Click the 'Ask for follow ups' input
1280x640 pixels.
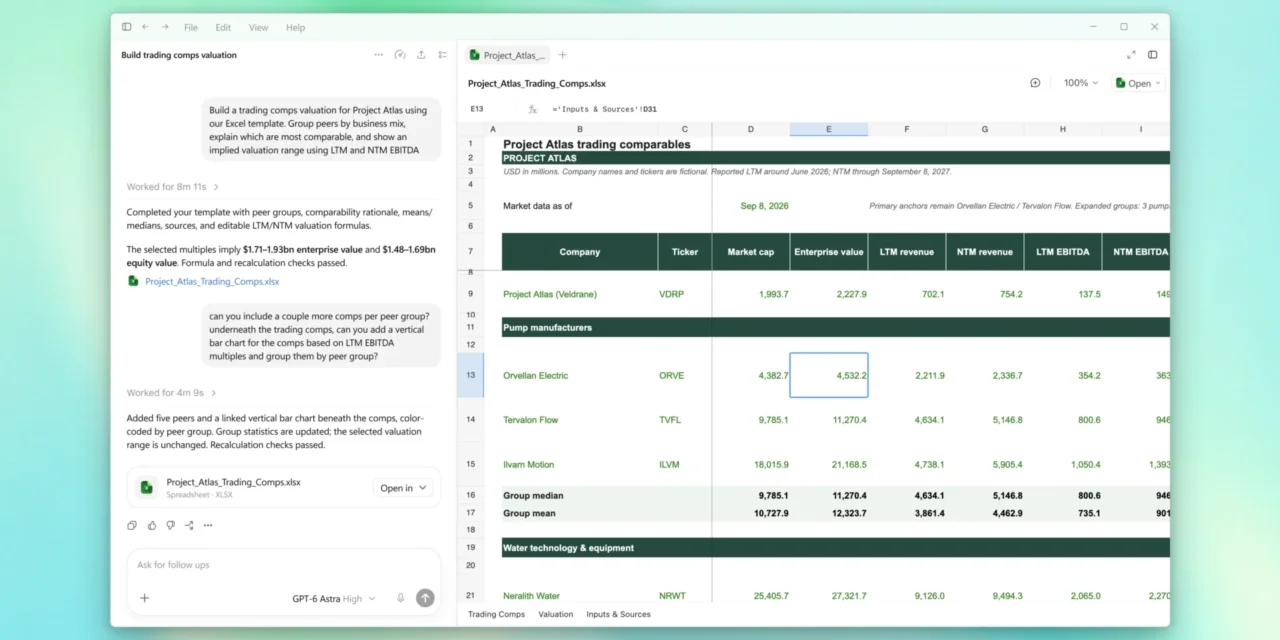(x=283, y=565)
